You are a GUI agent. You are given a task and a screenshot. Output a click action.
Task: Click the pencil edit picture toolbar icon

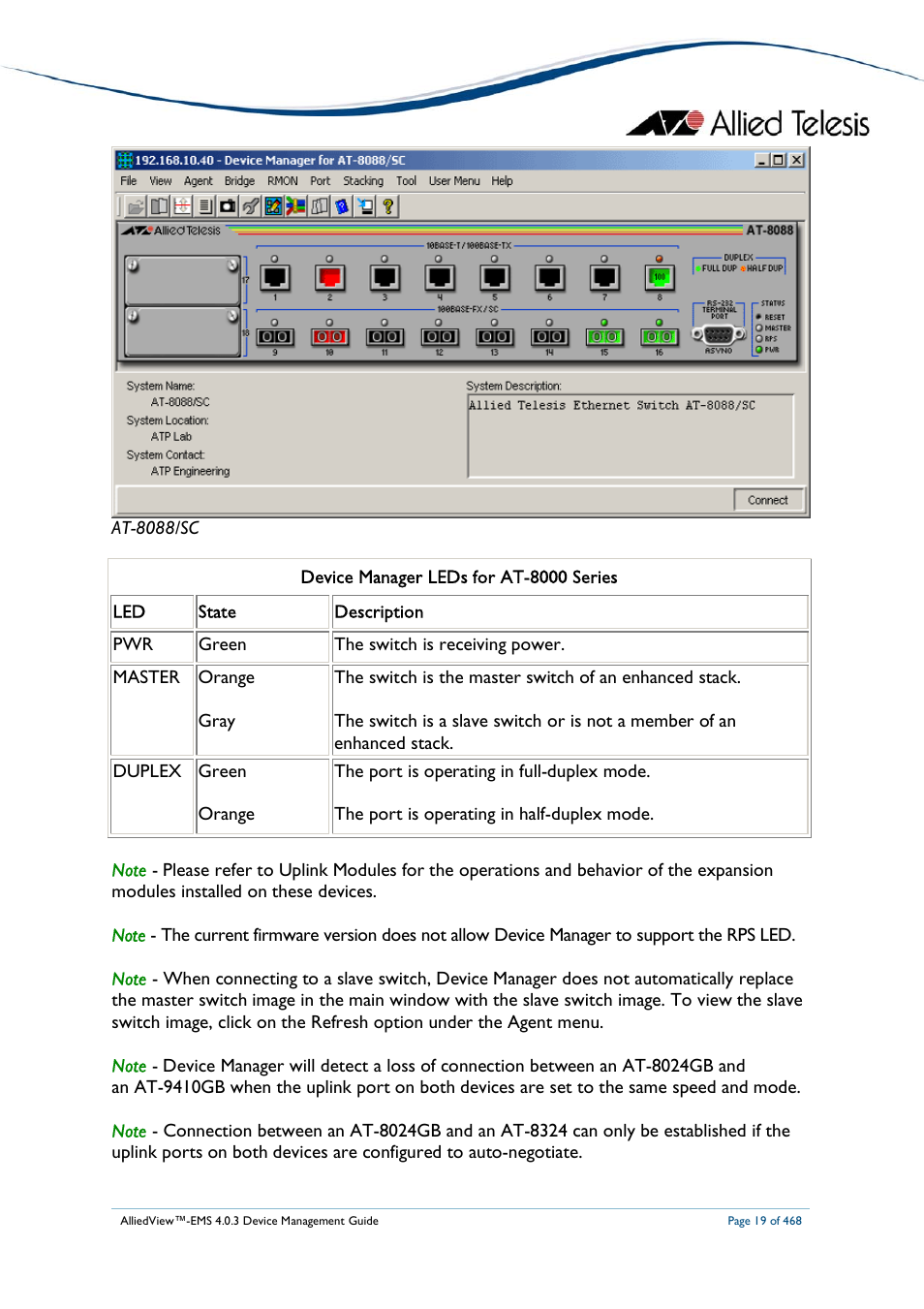click(274, 206)
